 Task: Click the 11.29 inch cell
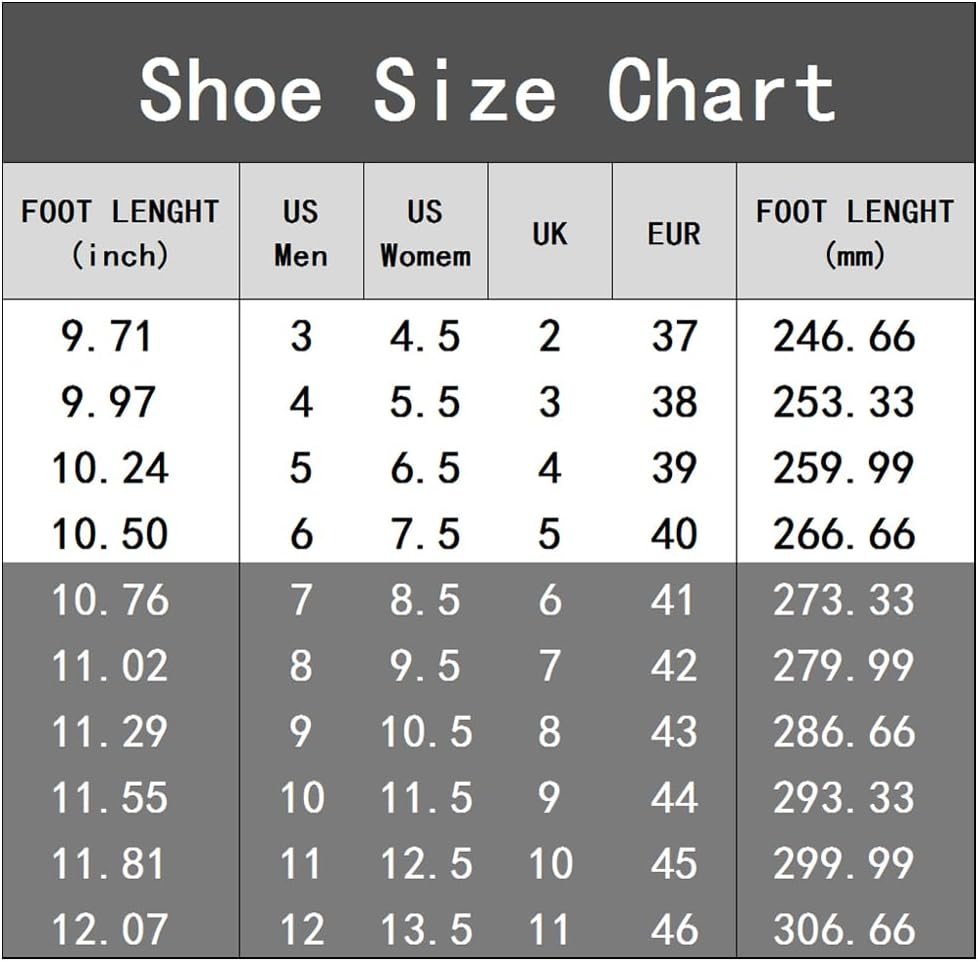tap(110, 733)
